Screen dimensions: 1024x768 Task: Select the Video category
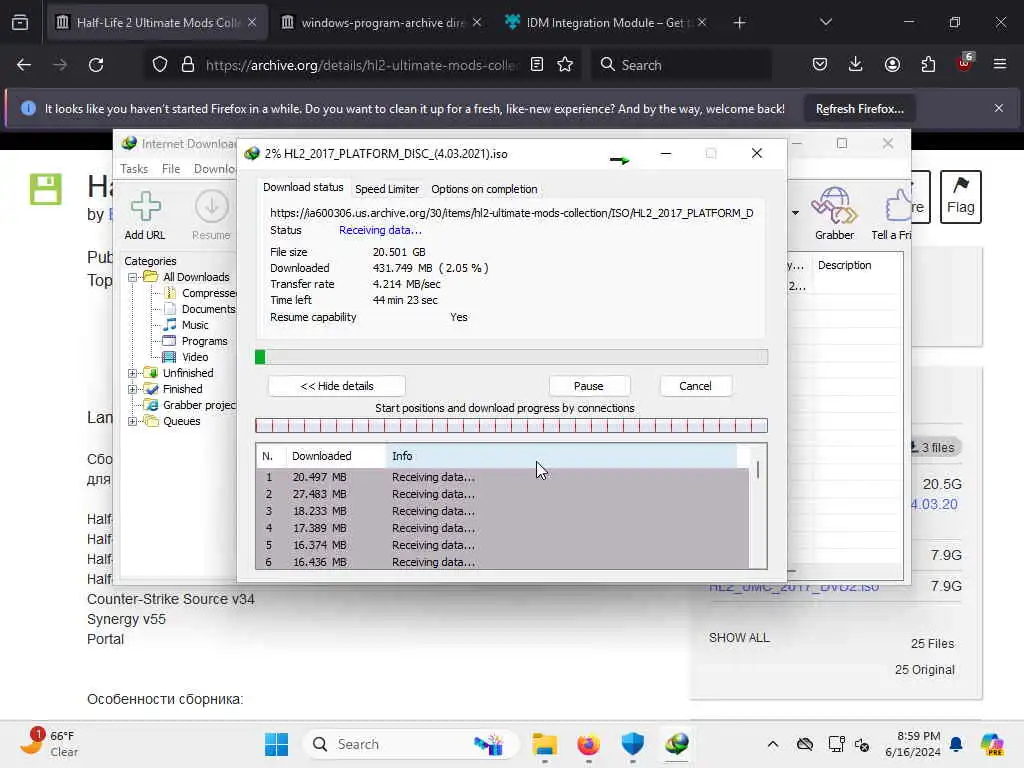point(187,357)
